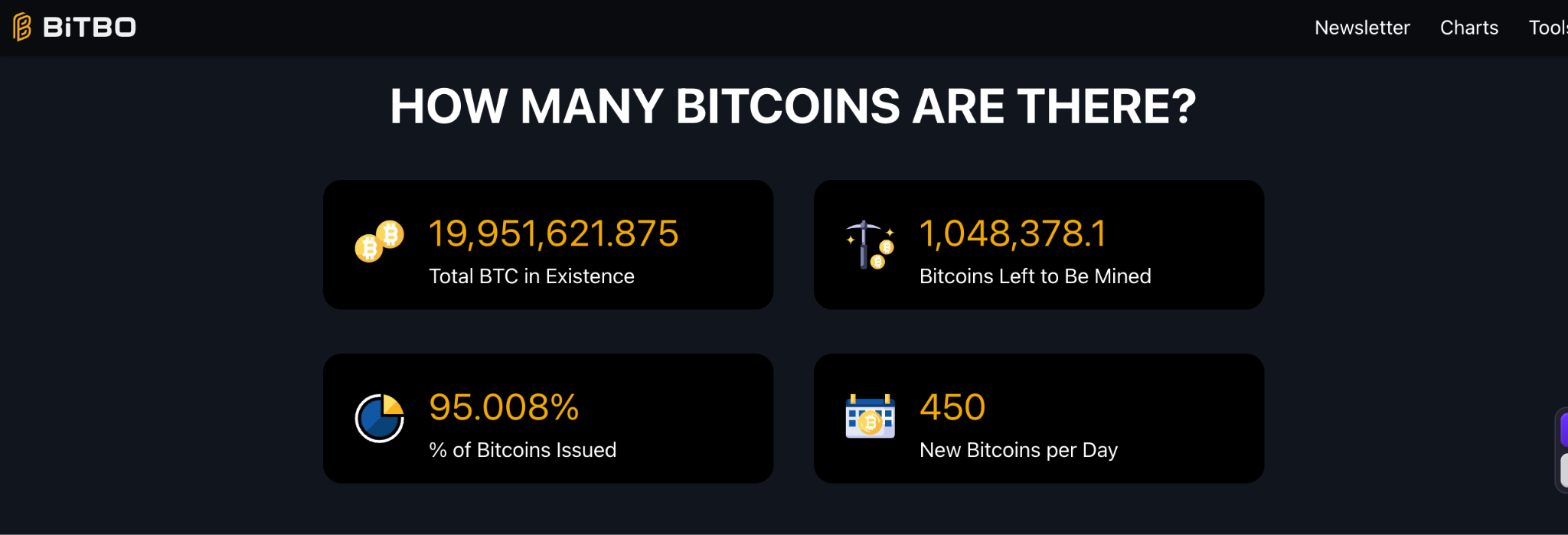The width and height of the screenshot is (1568, 535).
Task: Click the orange Bitbo logo icon
Action: coord(22,27)
